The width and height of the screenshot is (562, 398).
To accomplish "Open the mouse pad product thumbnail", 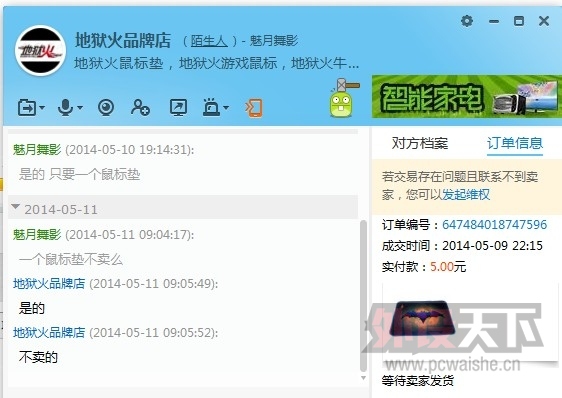I will 422,318.
